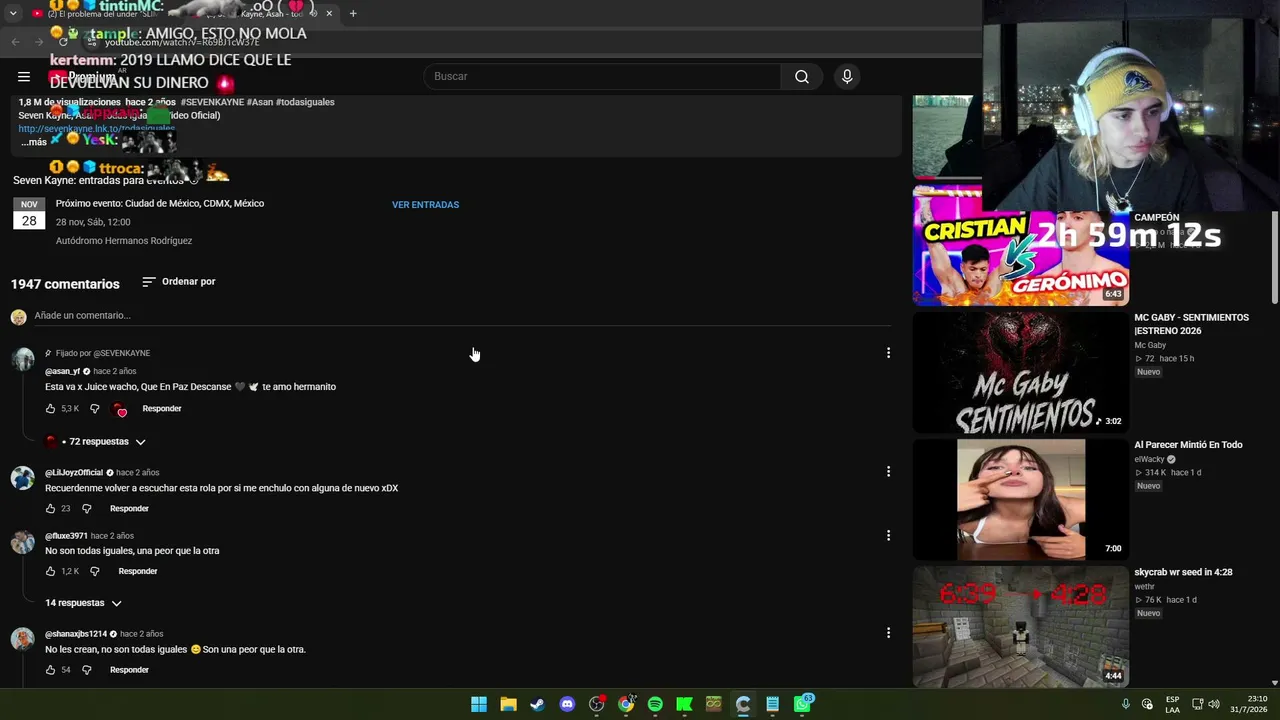This screenshot has width=1280, height=720.
Task: Click the VER ENTRADAS link
Action: [425, 205]
